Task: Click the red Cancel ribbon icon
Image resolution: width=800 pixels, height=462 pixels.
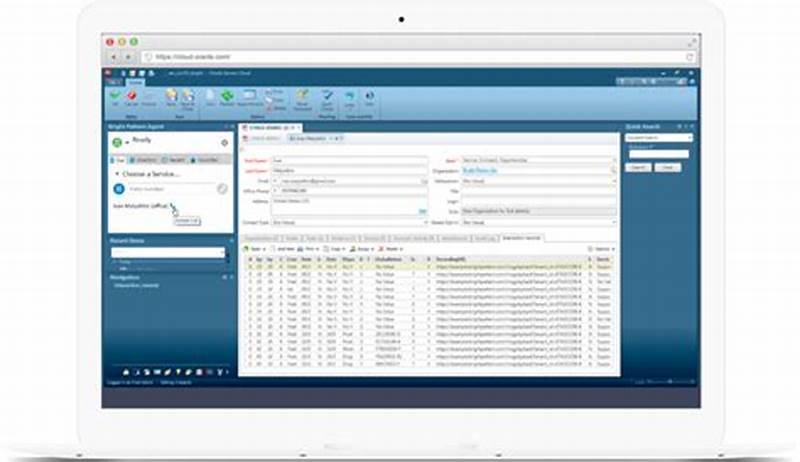Action: (x=132, y=95)
